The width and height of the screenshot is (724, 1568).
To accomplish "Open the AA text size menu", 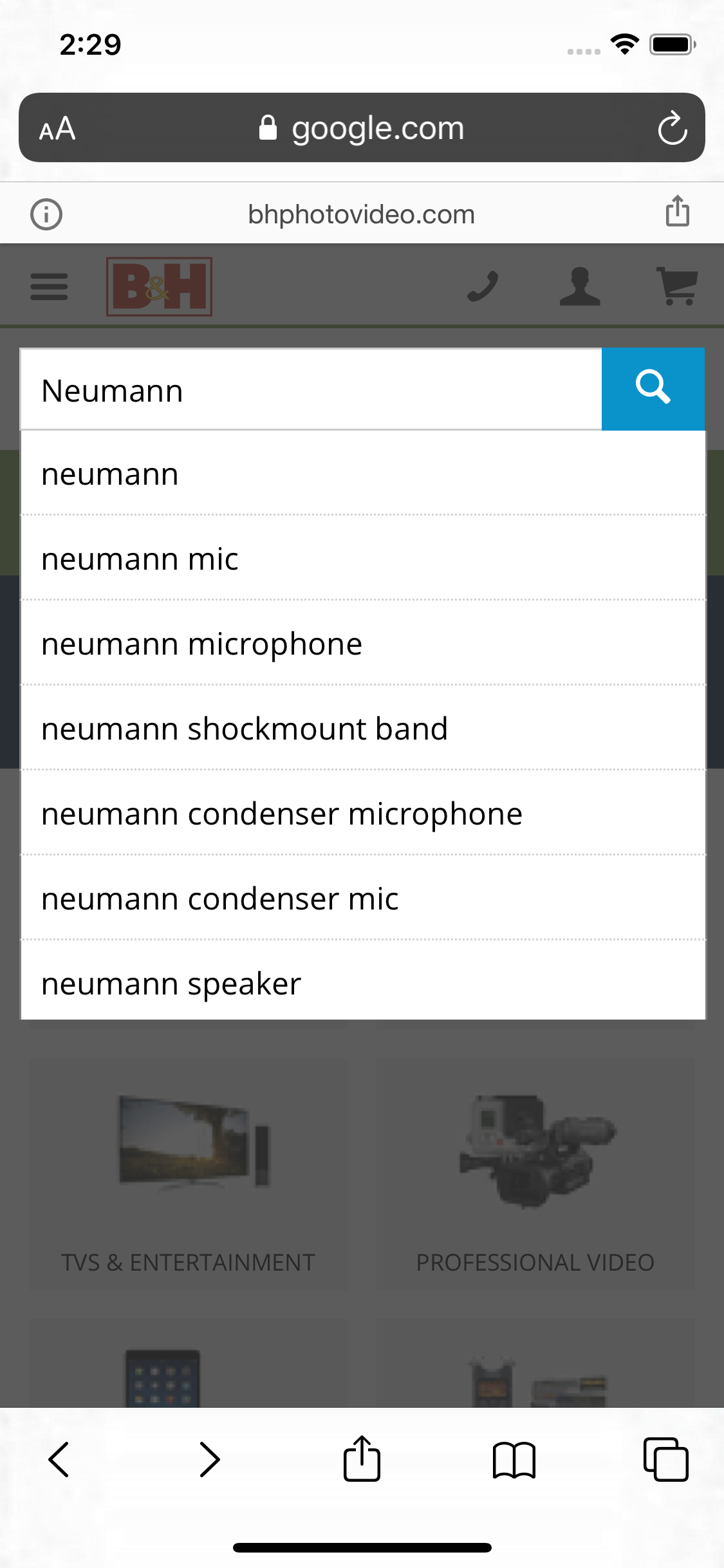I will [57, 129].
